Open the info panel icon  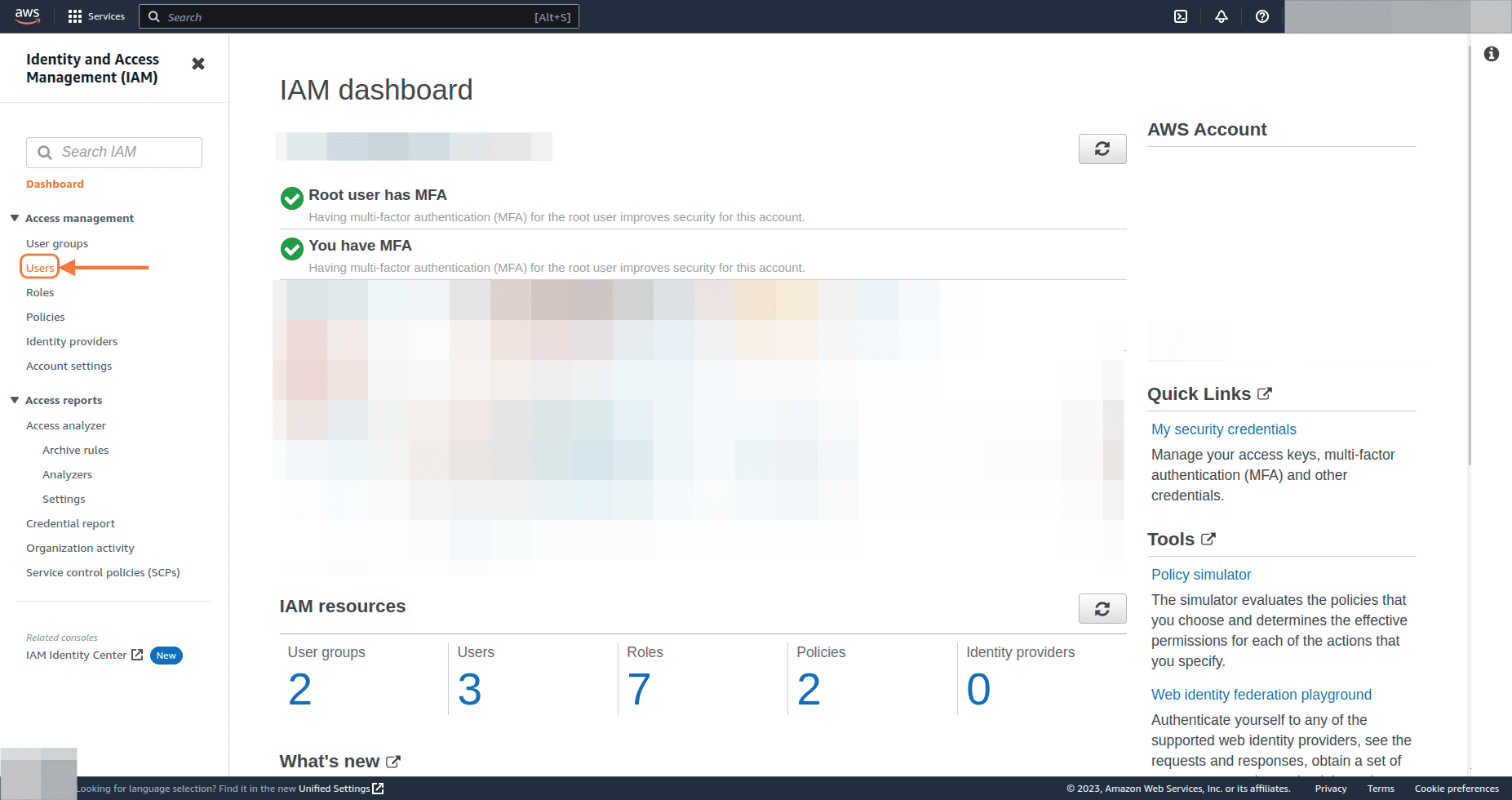pos(1492,54)
